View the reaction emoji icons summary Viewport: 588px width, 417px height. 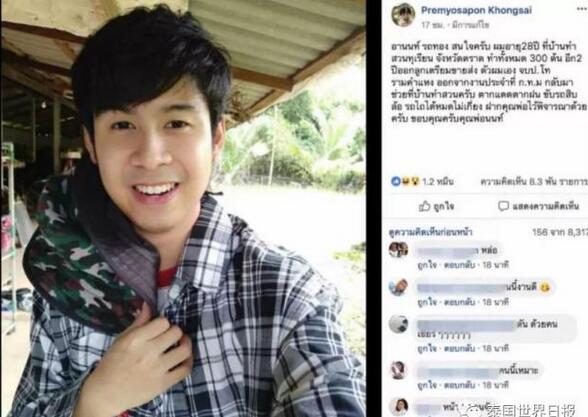coord(405,182)
